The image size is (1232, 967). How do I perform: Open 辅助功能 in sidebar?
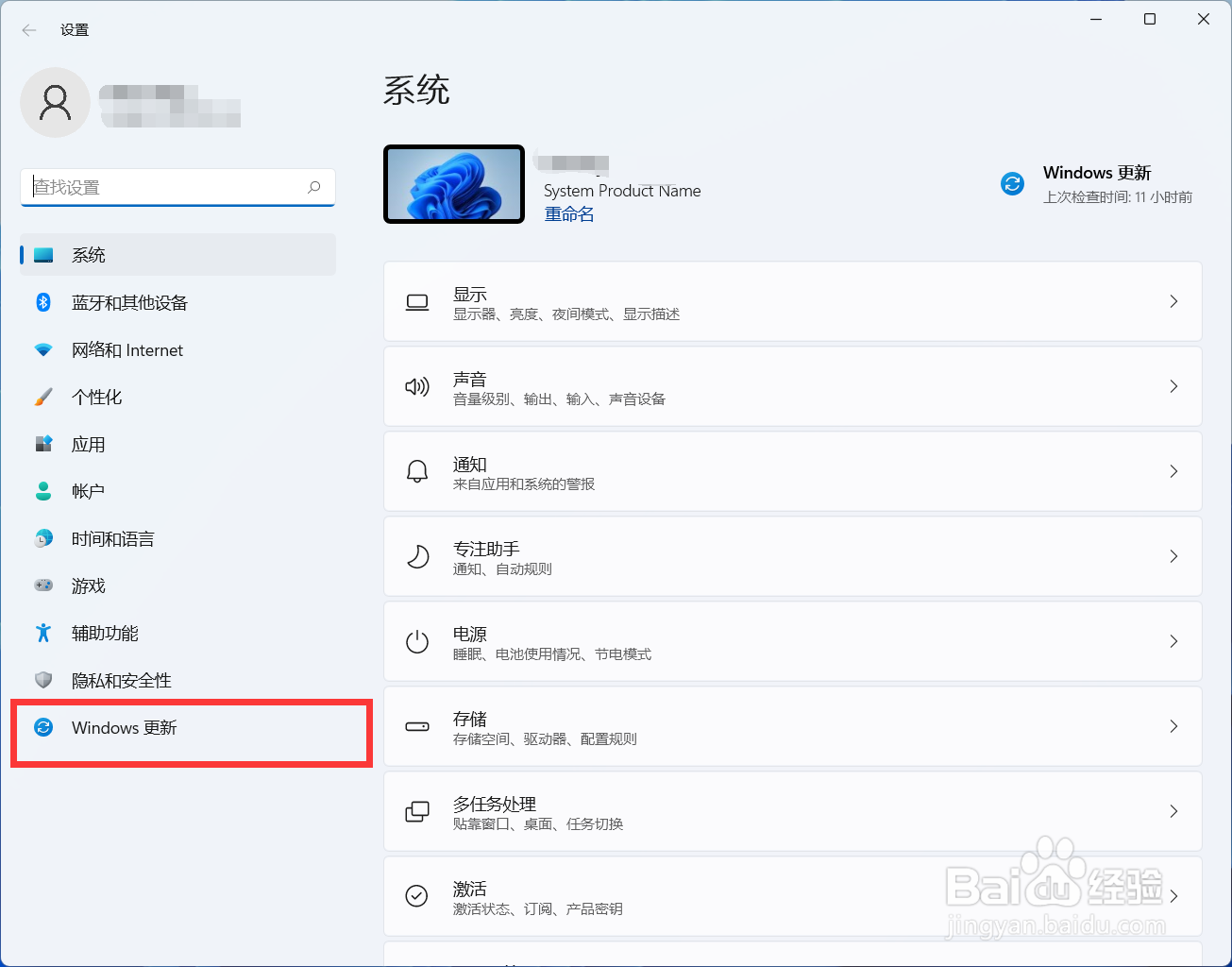point(177,633)
